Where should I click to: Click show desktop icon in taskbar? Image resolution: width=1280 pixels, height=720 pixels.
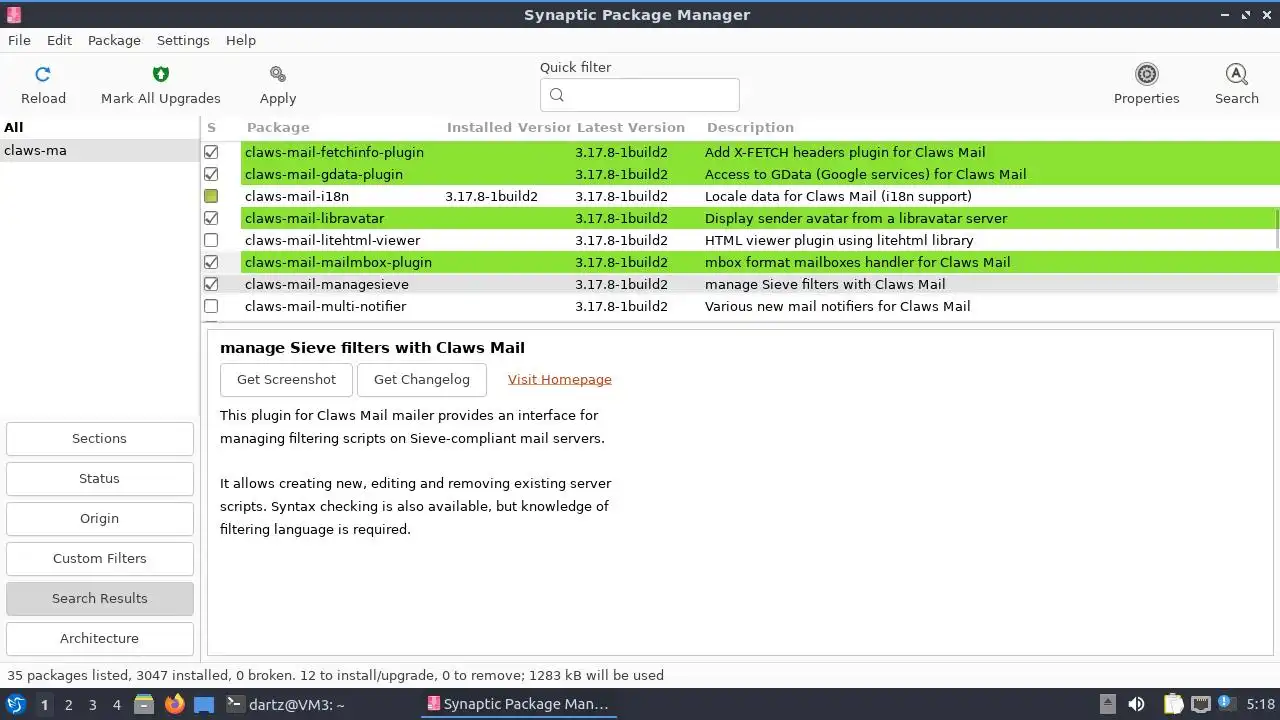(204, 704)
